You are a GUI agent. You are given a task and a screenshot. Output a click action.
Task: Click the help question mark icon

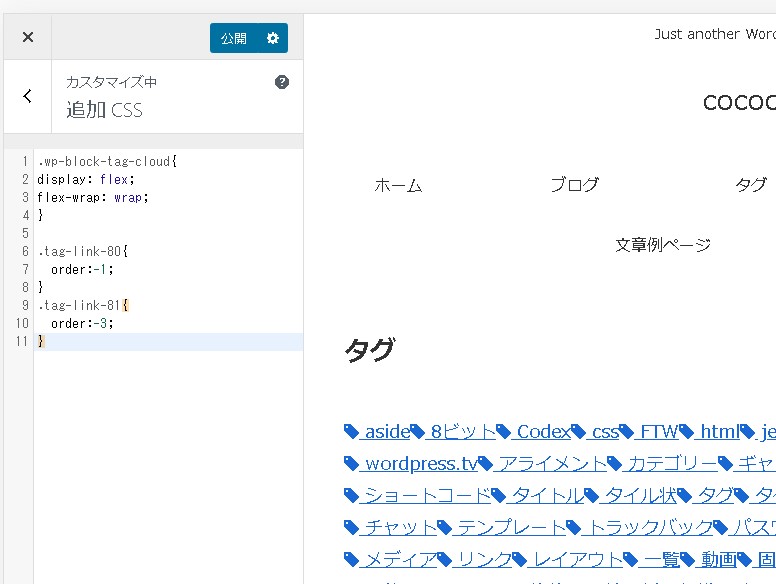point(282,82)
